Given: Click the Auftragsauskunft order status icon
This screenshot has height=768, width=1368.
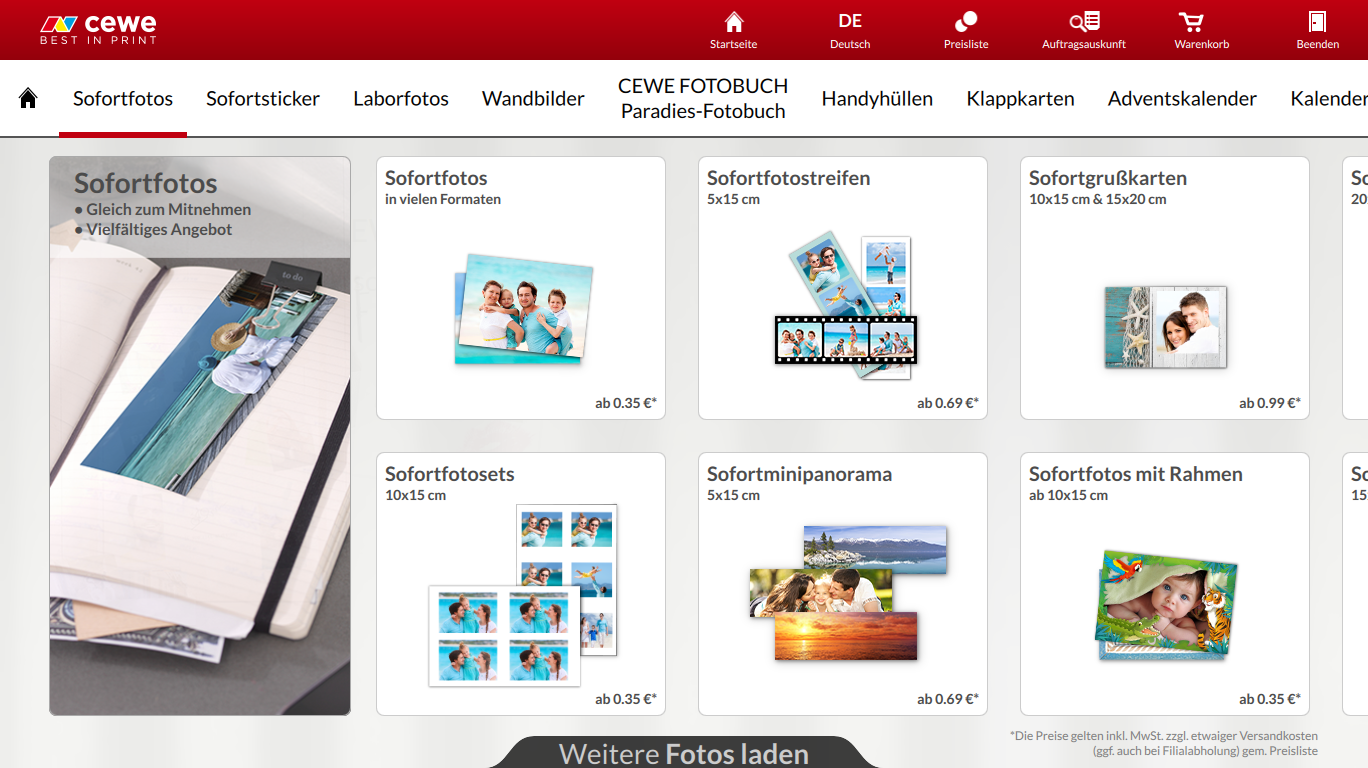Looking at the screenshot, I should (x=1084, y=29).
